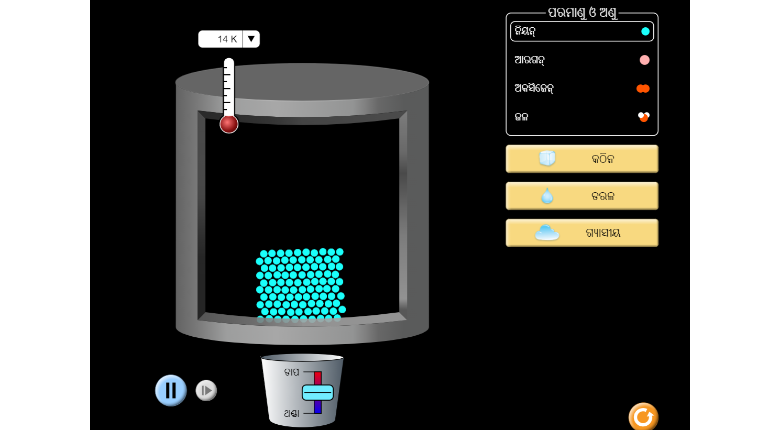Choose the ଜଳ (Water) molecule option

tap(581, 117)
